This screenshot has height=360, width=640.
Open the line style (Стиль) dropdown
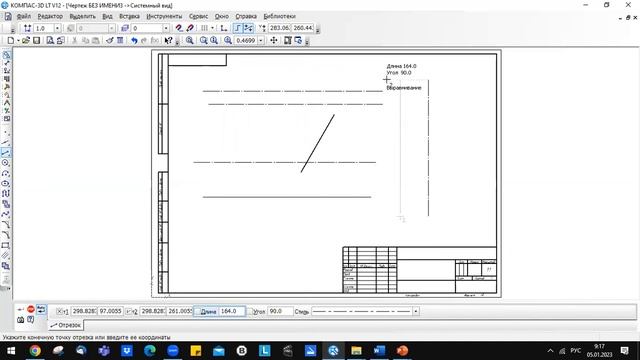(x=416, y=311)
